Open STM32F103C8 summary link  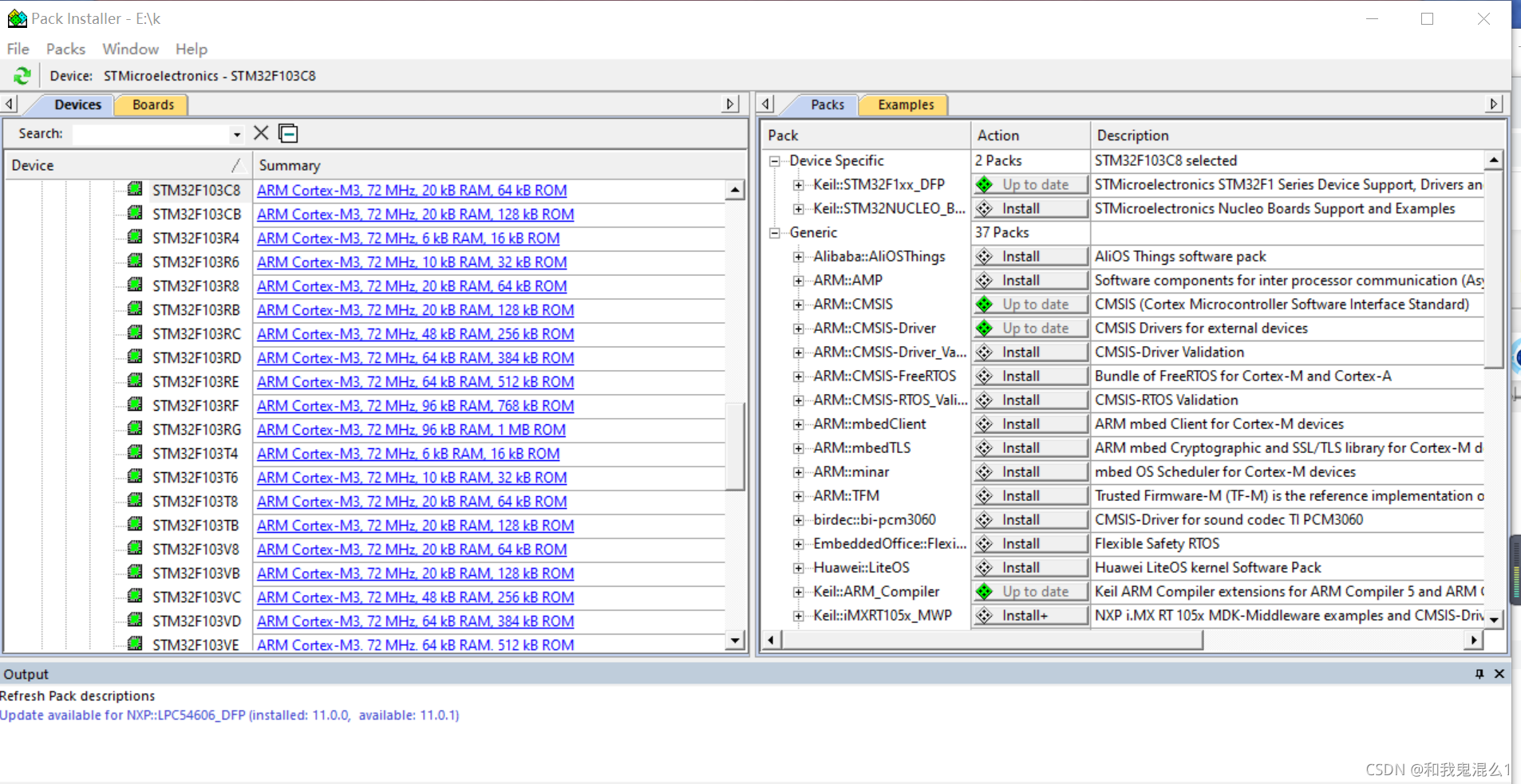(x=412, y=191)
